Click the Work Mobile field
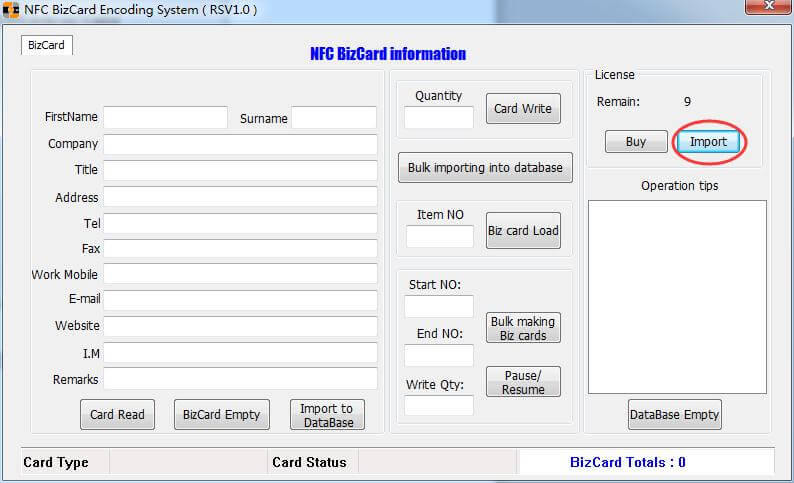 tap(241, 274)
